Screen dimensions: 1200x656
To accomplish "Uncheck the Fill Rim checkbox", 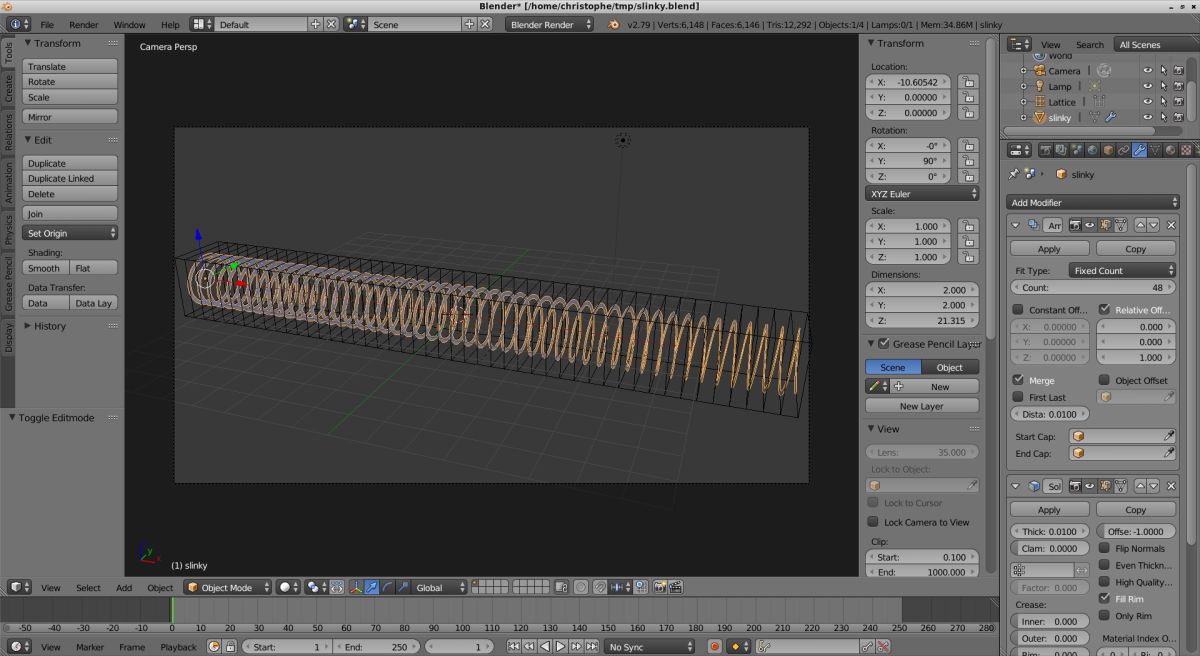I will tap(1104, 599).
